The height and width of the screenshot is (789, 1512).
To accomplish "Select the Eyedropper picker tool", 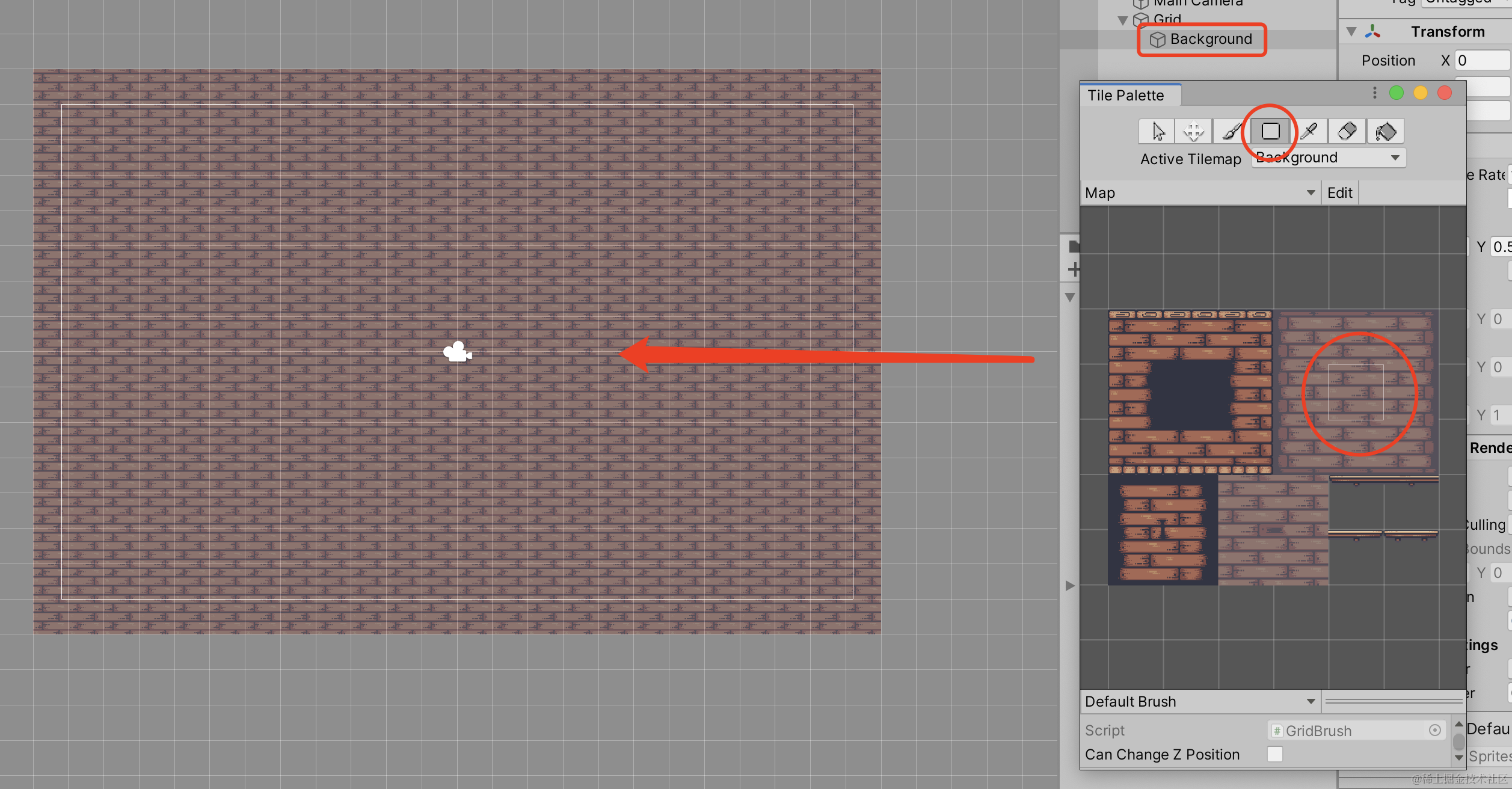I will click(x=1309, y=131).
